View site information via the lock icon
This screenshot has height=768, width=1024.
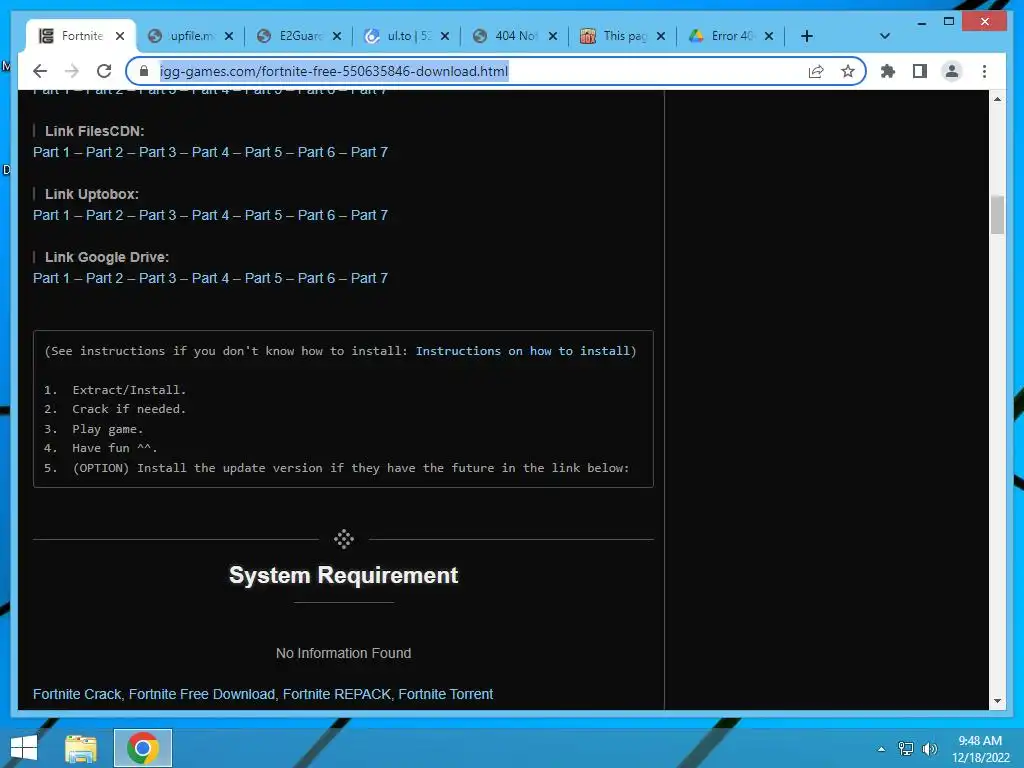click(144, 71)
